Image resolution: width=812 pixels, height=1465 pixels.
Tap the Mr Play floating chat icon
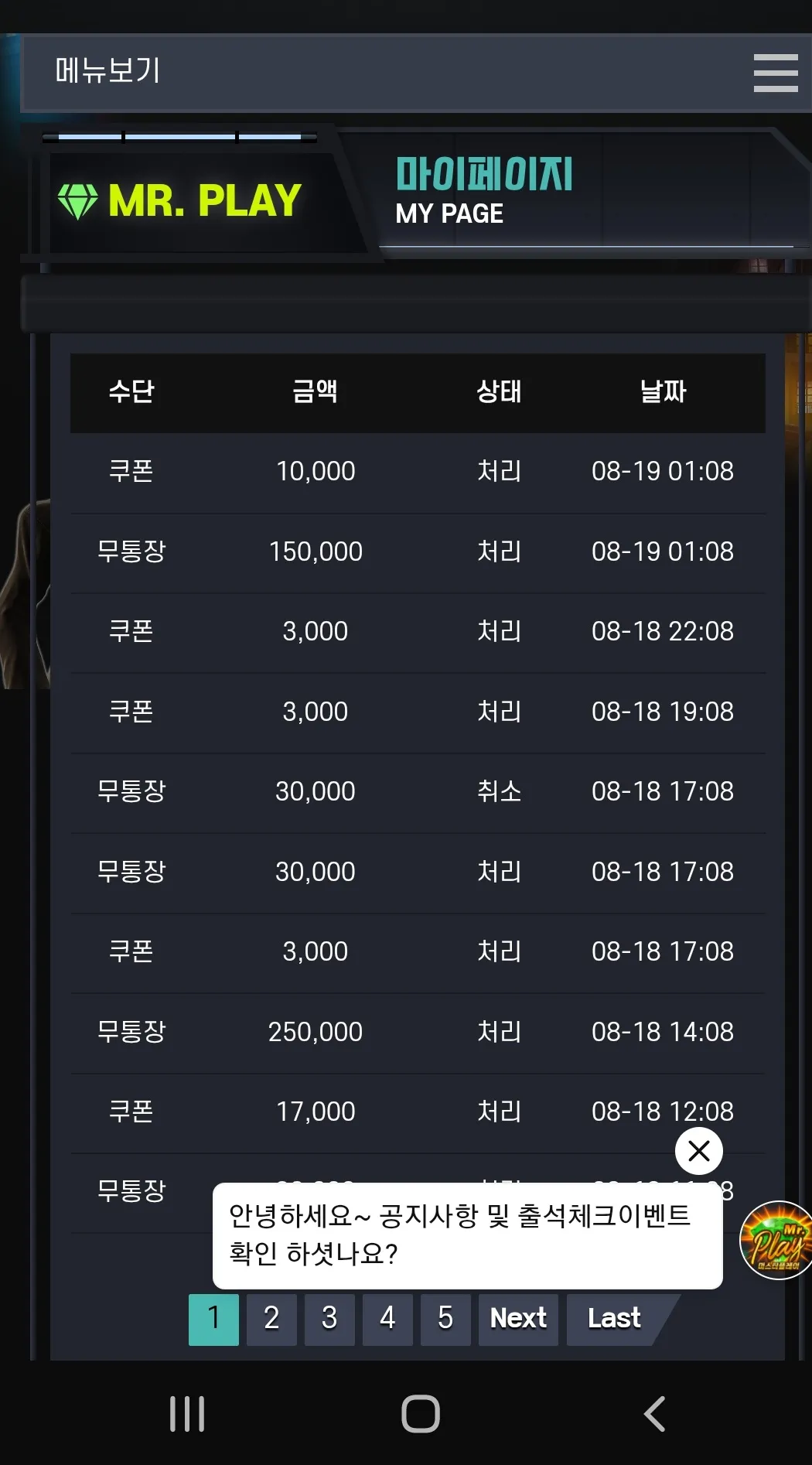click(x=776, y=1240)
